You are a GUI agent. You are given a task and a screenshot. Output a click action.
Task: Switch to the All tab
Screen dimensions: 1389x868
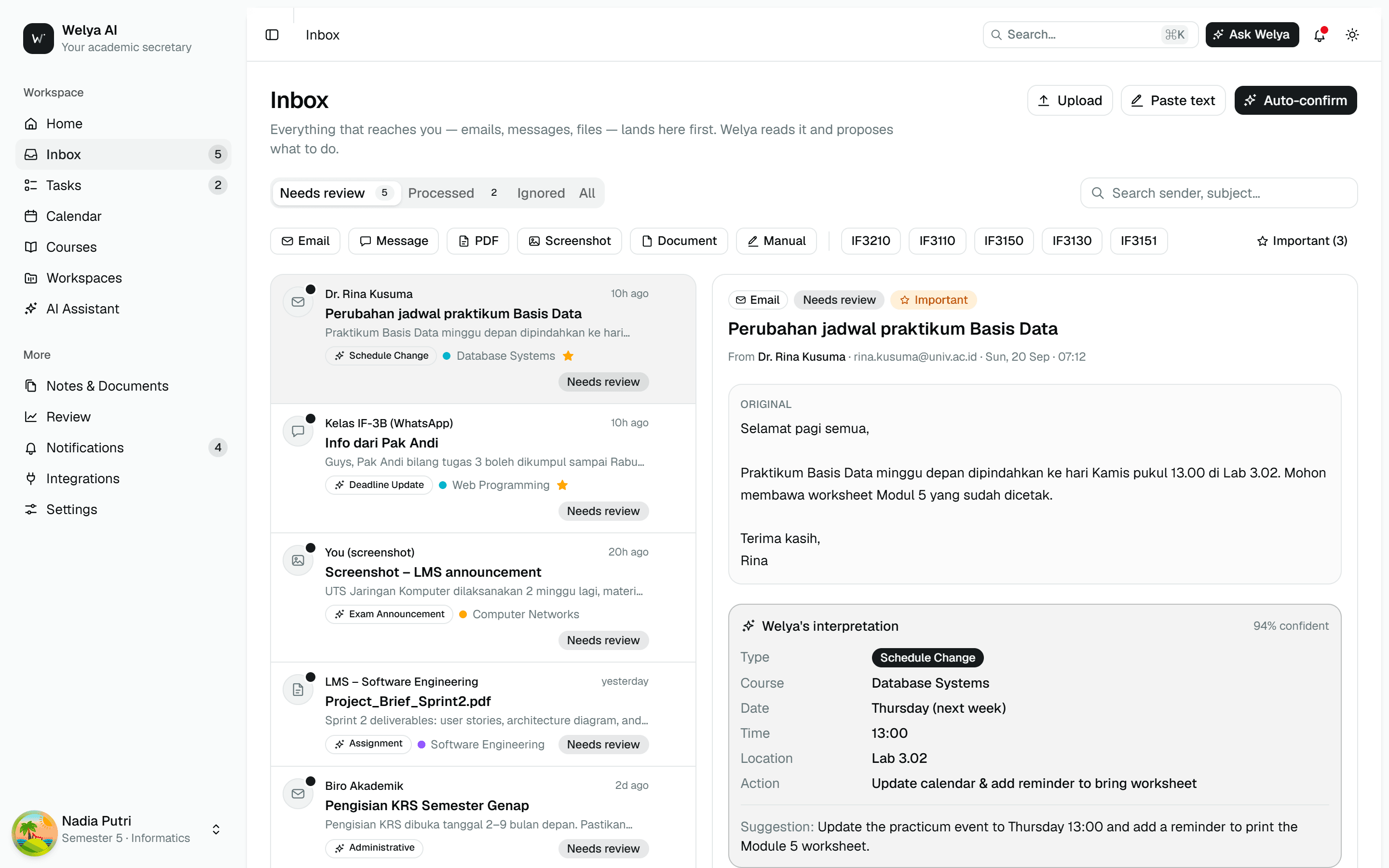pos(586,193)
